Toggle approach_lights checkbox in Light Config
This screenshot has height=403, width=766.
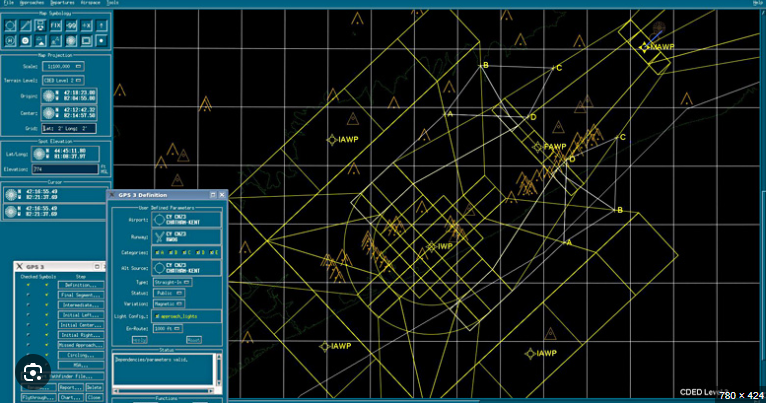click(x=157, y=316)
